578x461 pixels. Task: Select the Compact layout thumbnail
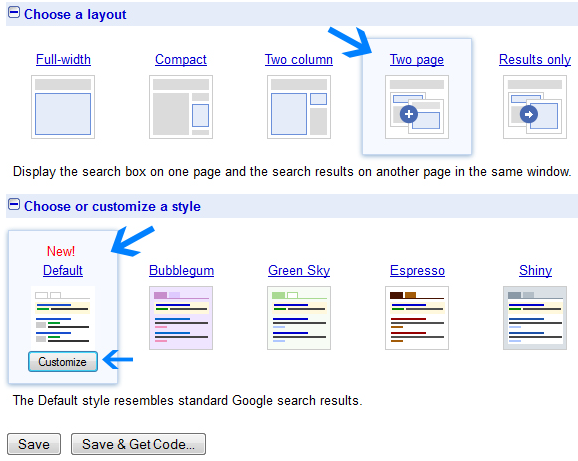pos(181,107)
